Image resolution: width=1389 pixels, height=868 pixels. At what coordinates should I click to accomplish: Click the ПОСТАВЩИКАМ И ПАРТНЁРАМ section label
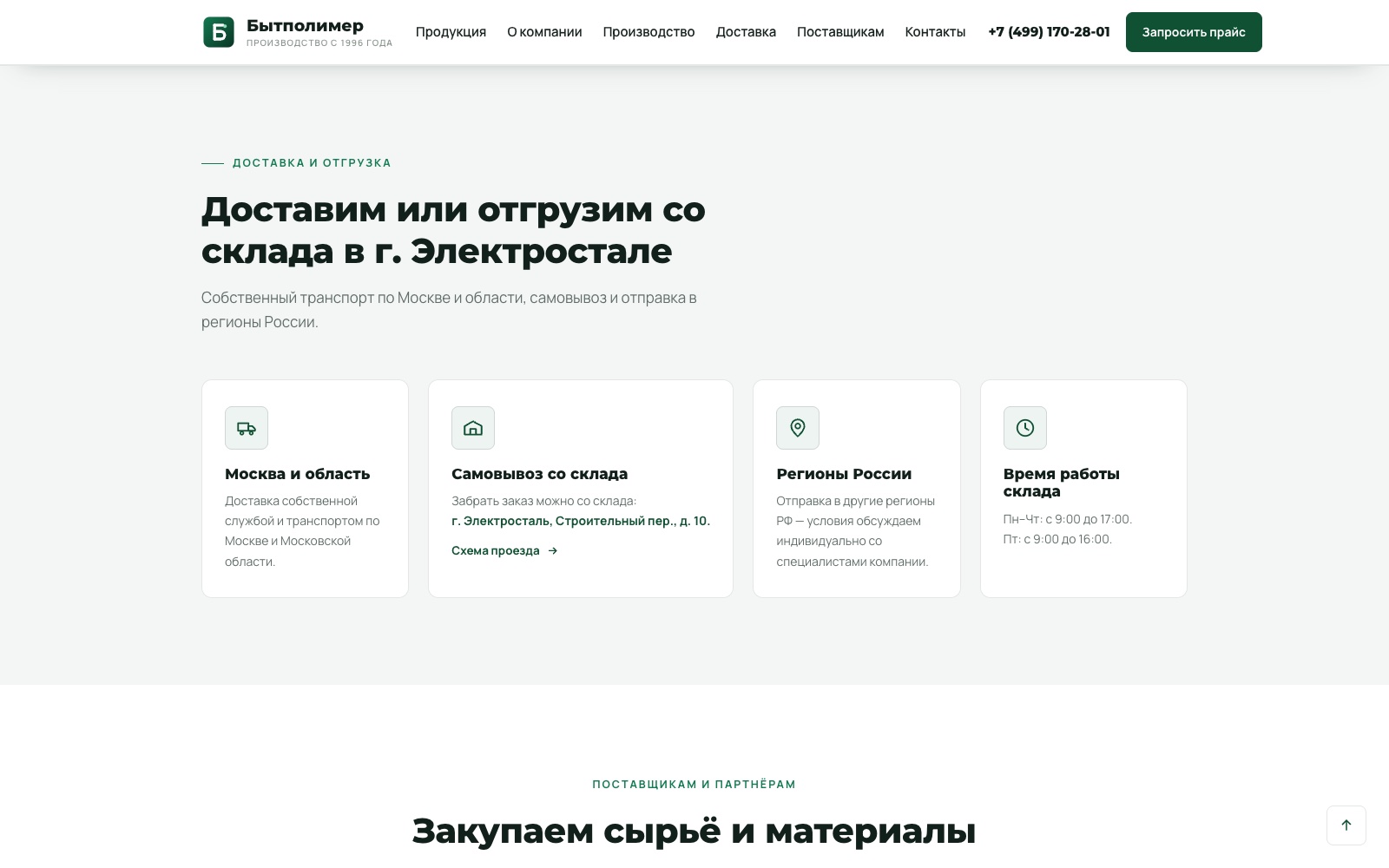tap(694, 785)
